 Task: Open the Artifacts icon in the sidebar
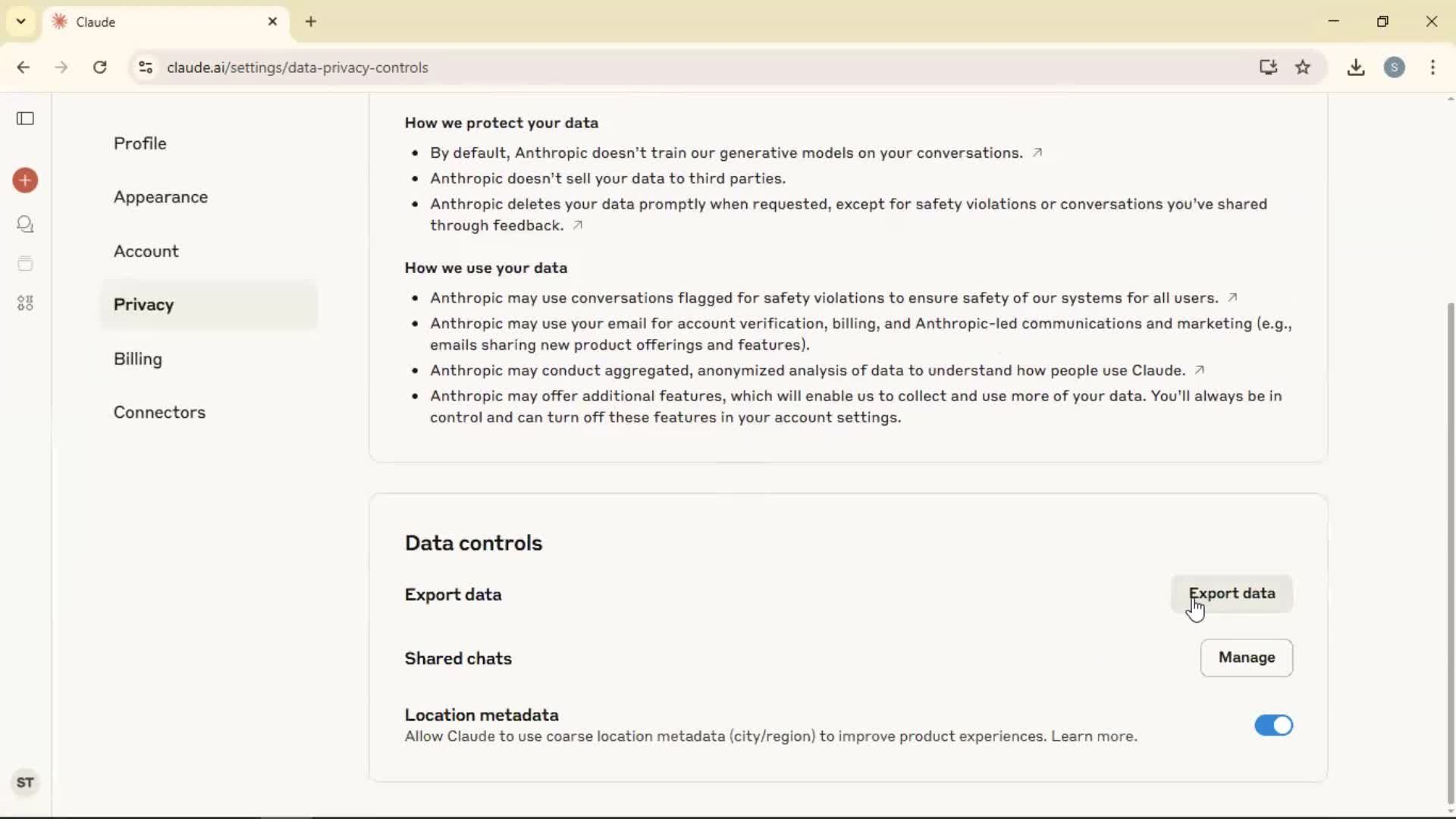point(25,303)
